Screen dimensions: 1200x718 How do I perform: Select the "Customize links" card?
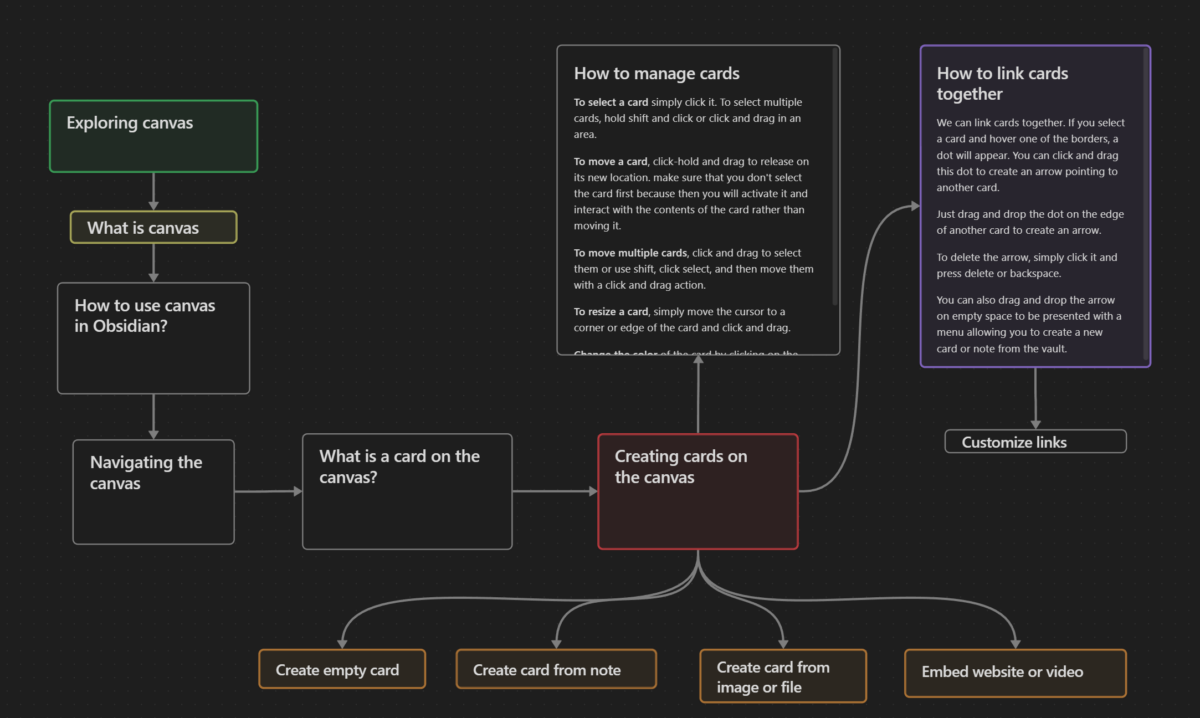1035,441
